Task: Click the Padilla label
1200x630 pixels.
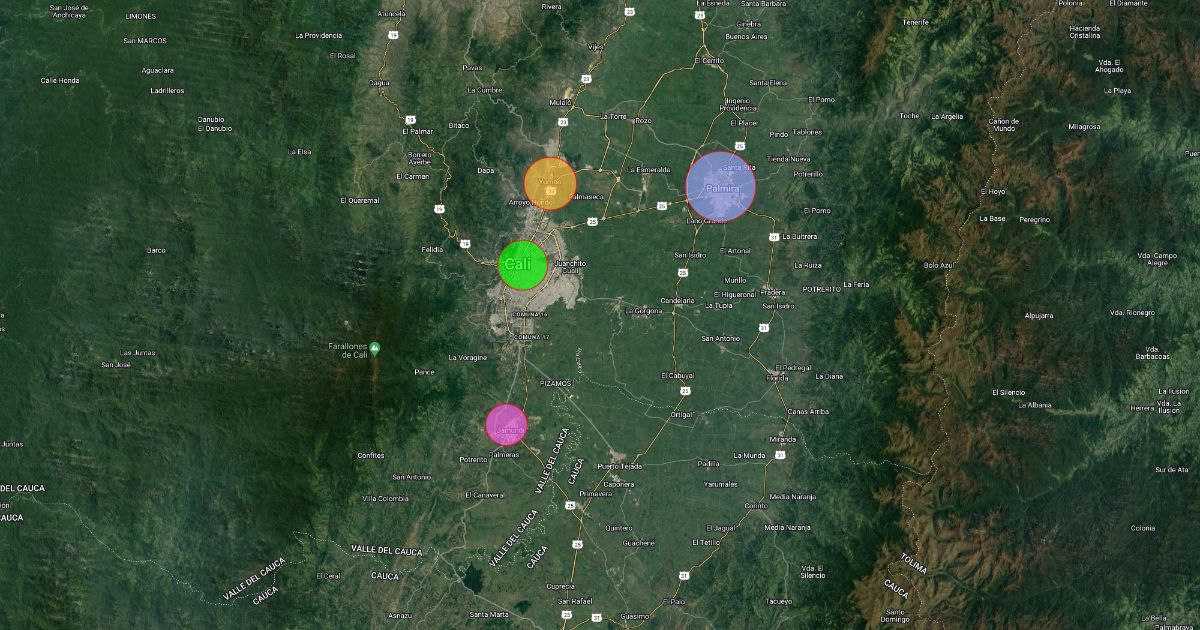Action: 708,463
